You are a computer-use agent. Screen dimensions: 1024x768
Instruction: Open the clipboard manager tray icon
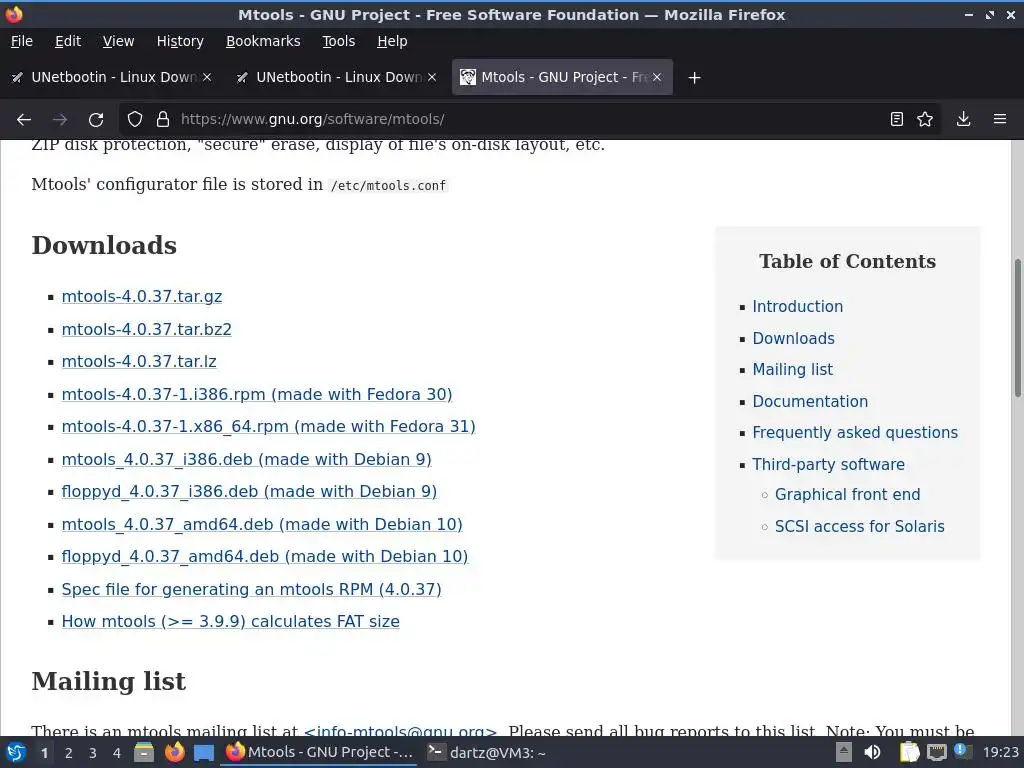909,753
